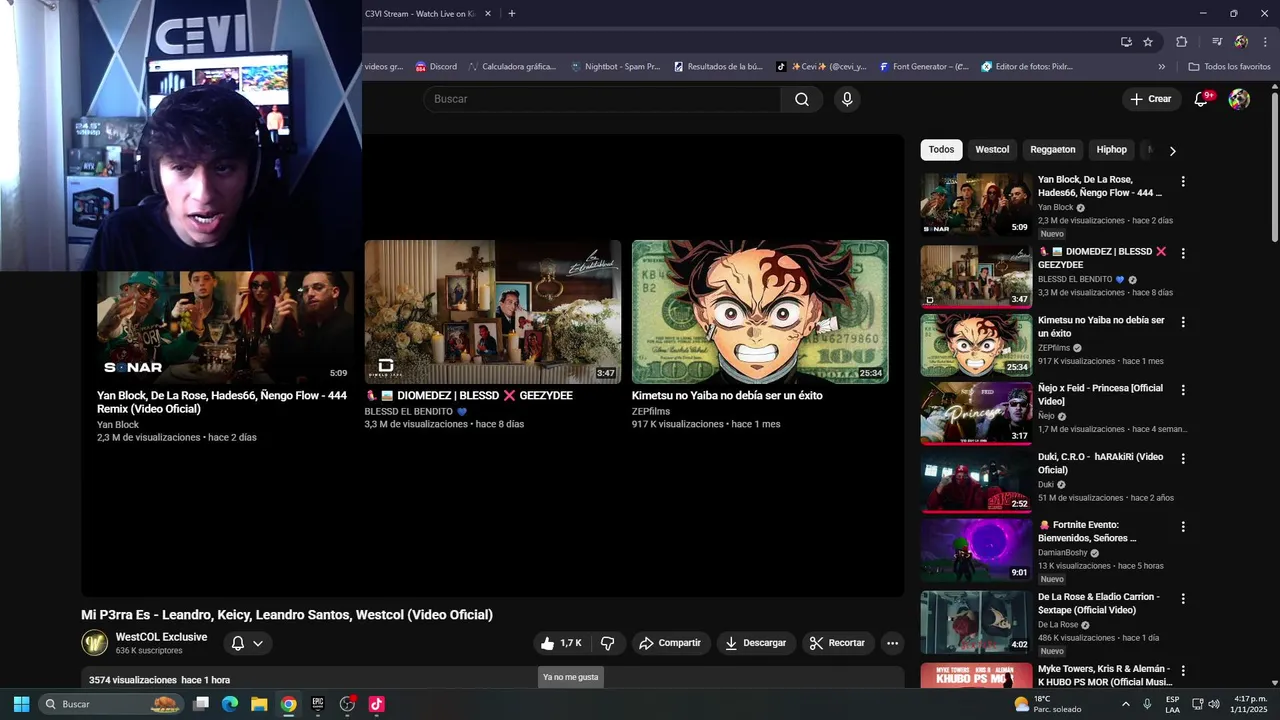Open options menu for Fortnite Evento video

click(1183, 527)
